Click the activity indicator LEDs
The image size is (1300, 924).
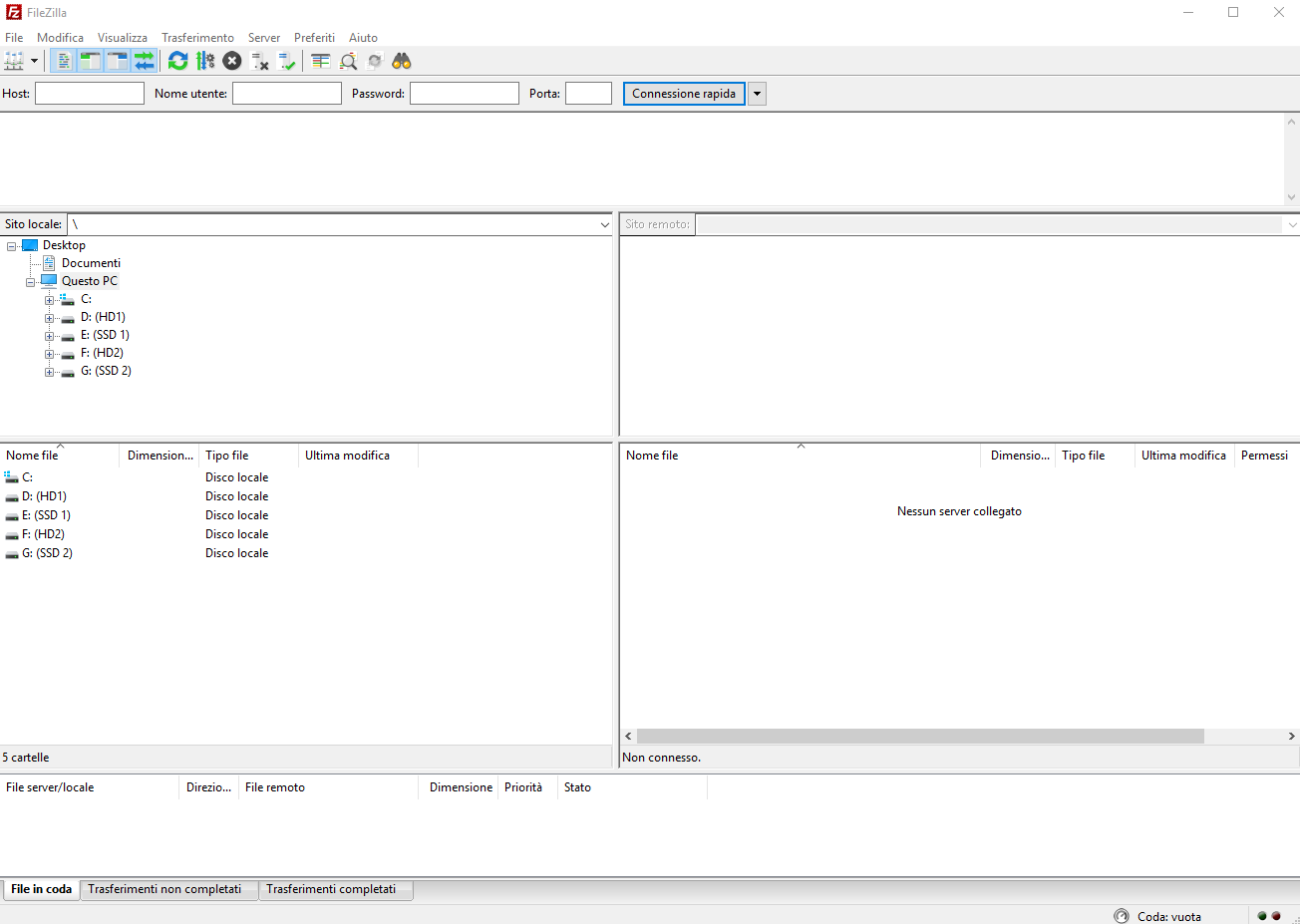[x=1269, y=916]
